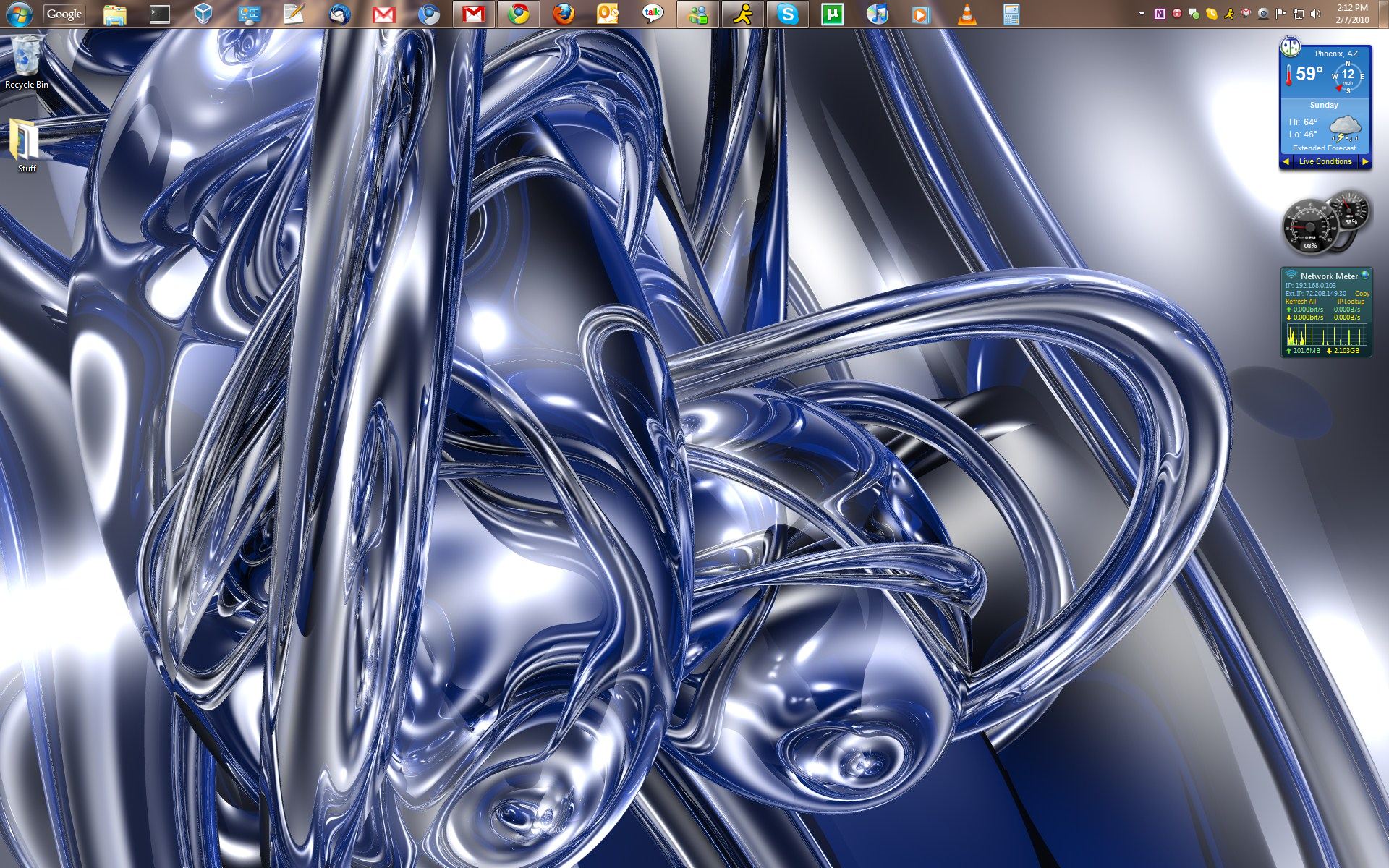Screen dimensions: 1389x868
Task: Click the memory gauge showing 38%
Action: pos(1350,210)
